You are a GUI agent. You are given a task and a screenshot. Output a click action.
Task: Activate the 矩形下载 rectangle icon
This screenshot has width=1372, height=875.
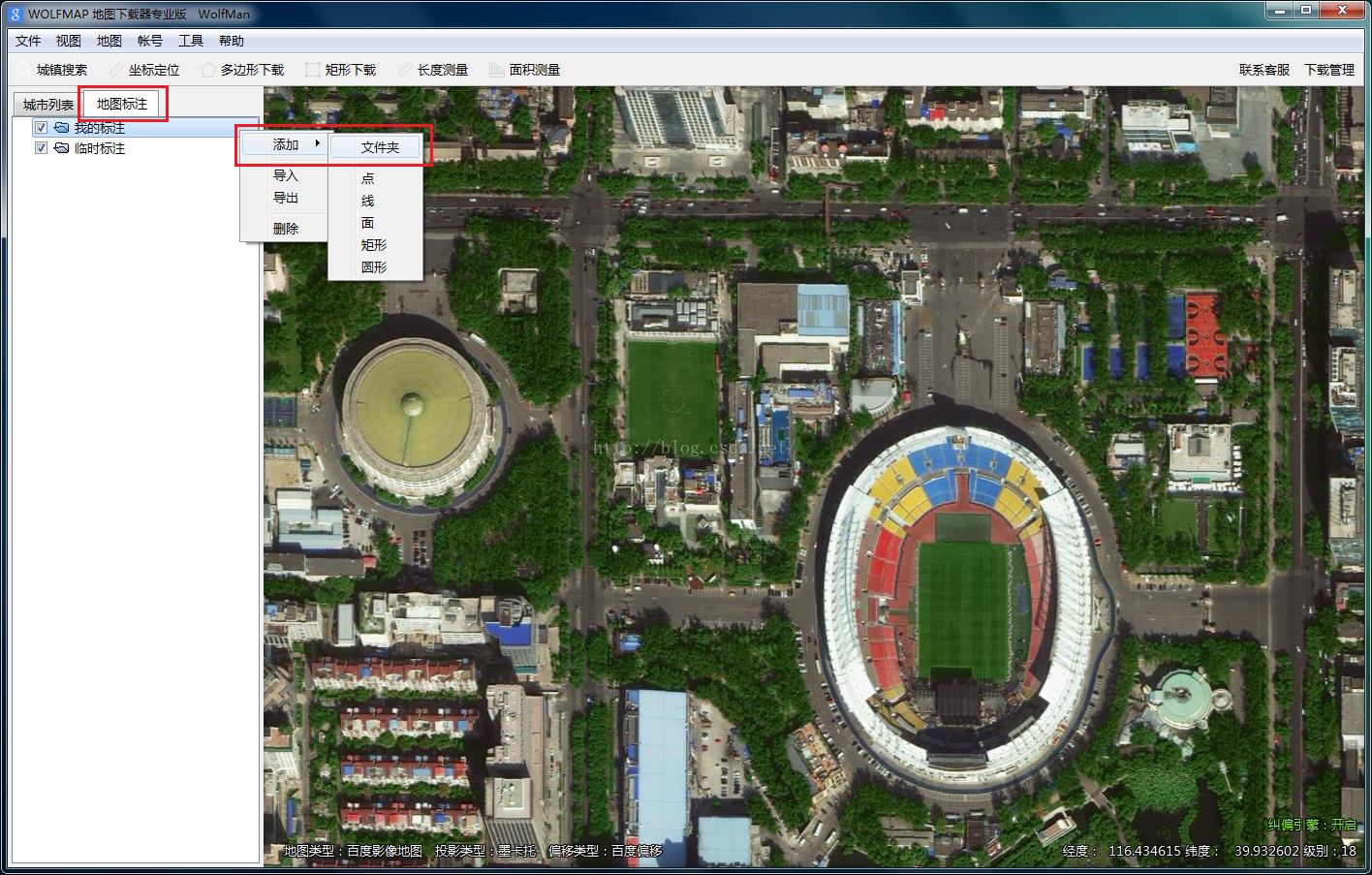pos(312,70)
